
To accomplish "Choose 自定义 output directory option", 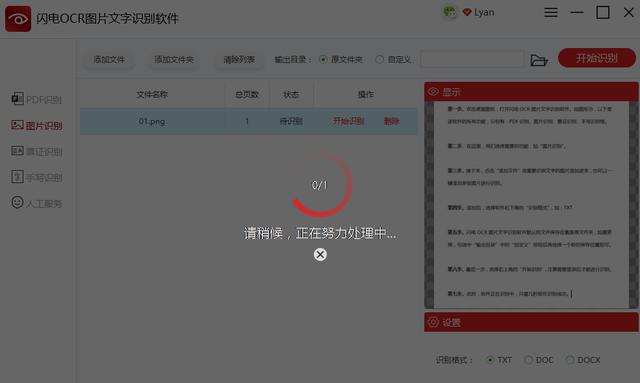I will click(393, 60).
